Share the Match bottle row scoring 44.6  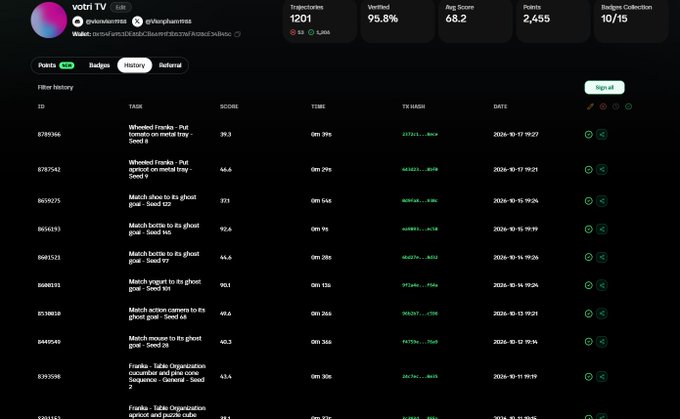point(602,257)
